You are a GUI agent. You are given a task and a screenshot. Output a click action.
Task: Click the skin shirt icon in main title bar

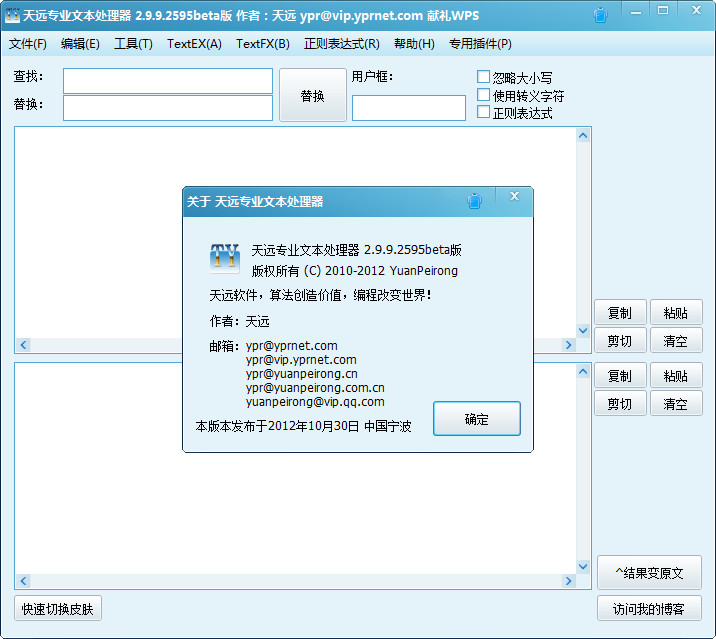pyautogui.click(x=600, y=16)
